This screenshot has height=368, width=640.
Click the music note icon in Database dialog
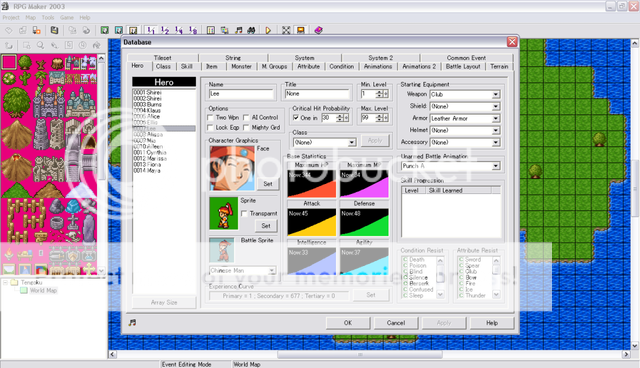[x=132, y=323]
